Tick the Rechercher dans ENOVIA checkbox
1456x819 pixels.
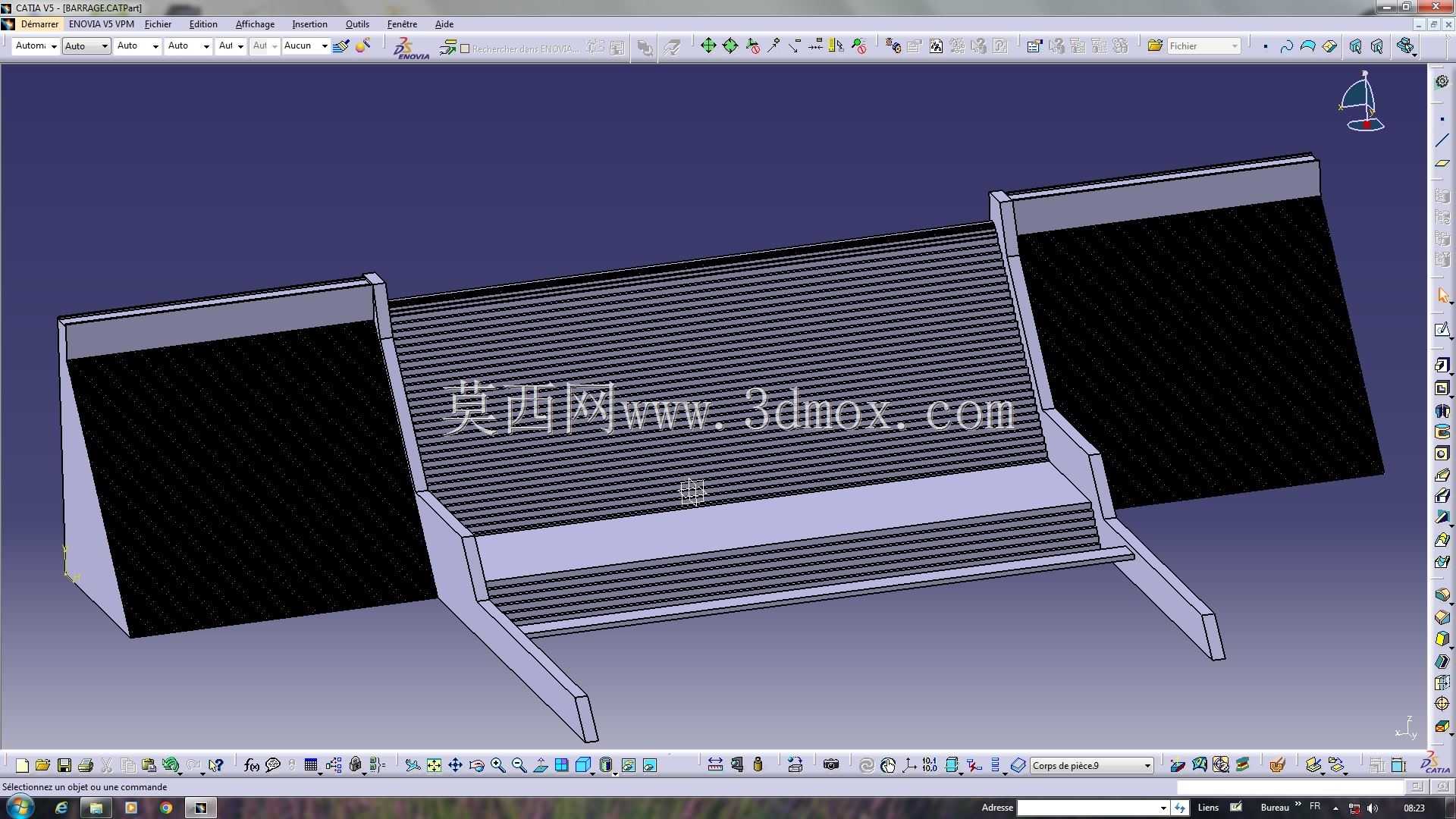(465, 49)
